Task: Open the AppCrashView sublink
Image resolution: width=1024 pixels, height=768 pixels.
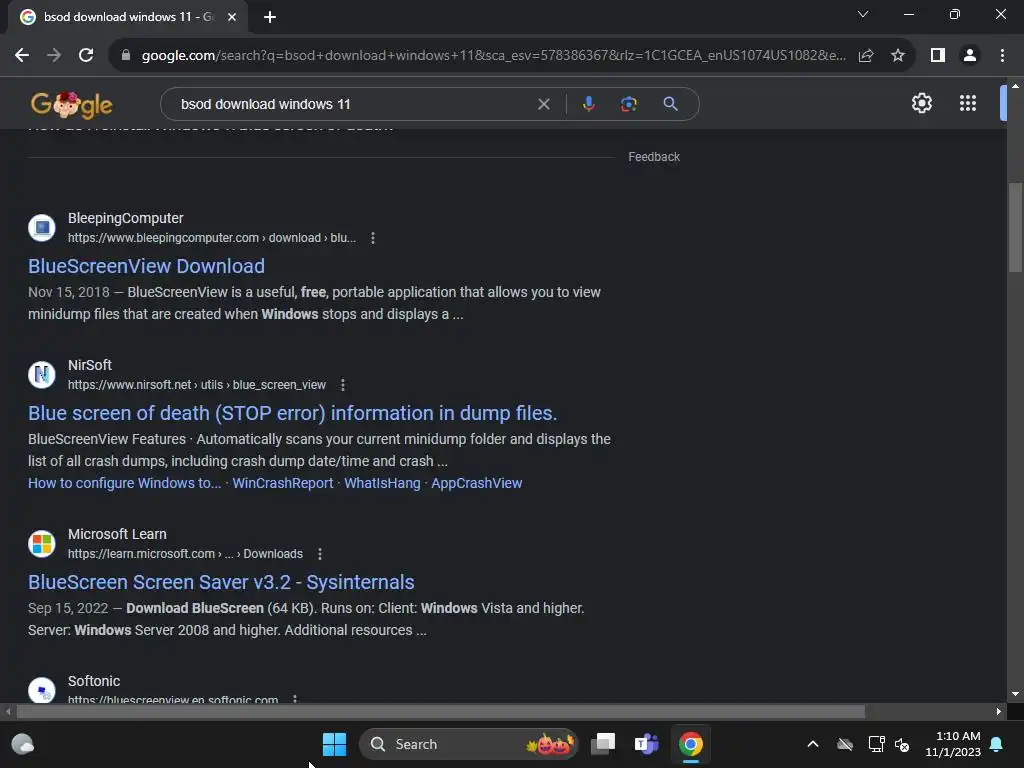Action: 477,483
